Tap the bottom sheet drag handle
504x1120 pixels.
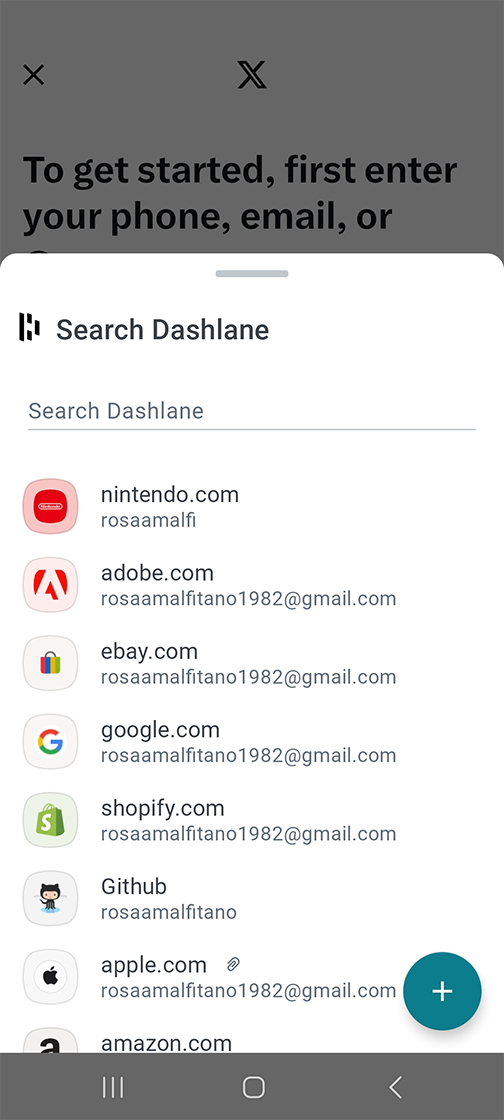pyautogui.click(x=252, y=274)
